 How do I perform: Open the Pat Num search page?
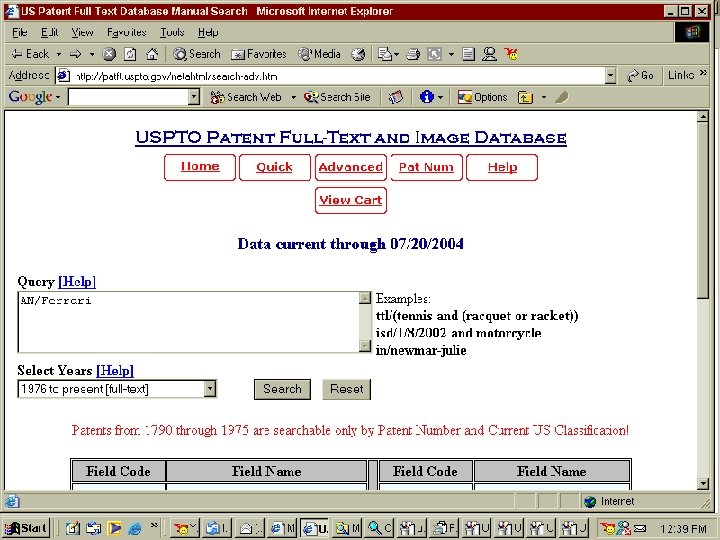coord(426,167)
